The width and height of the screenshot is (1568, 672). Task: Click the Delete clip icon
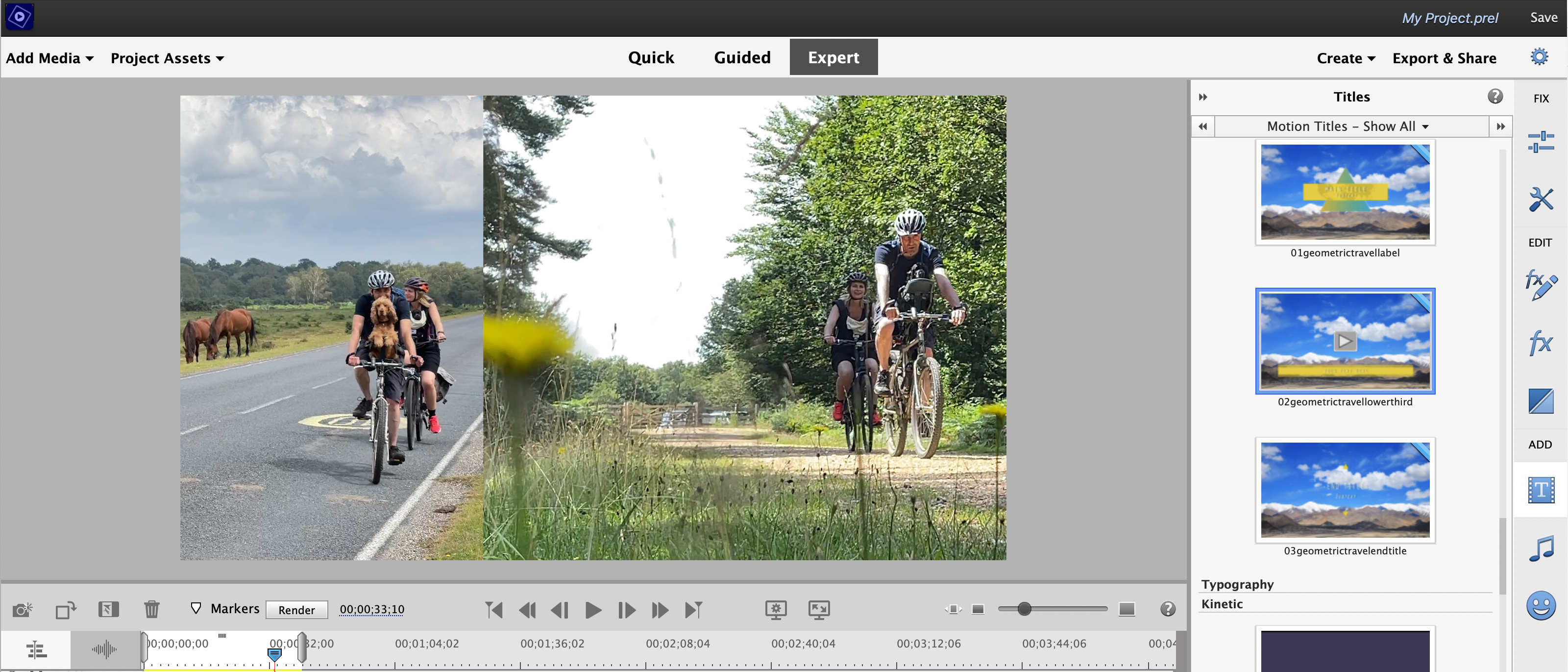click(x=151, y=608)
